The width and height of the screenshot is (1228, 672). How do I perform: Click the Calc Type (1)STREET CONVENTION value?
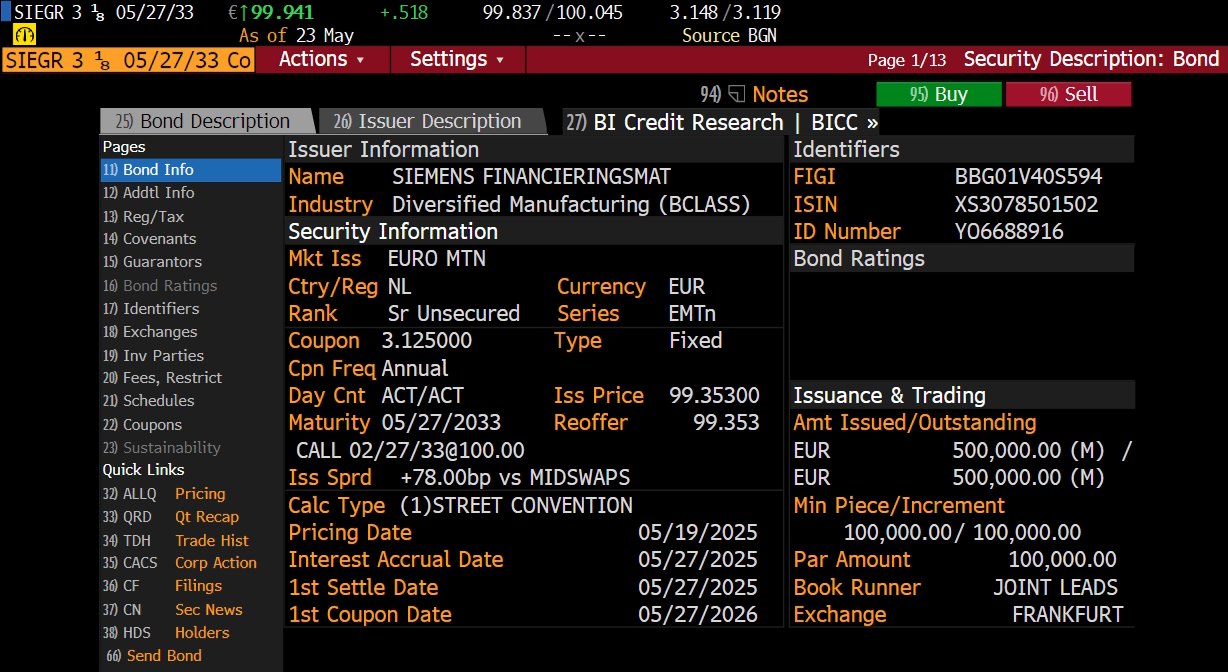click(x=516, y=506)
